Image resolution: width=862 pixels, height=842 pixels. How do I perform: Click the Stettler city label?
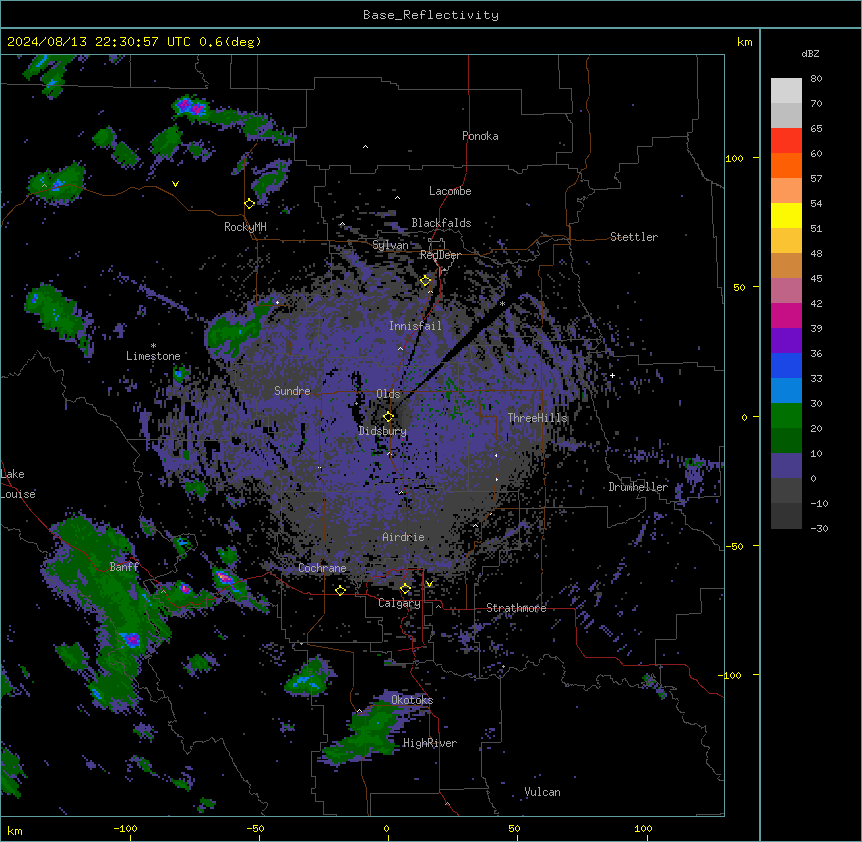634,237
